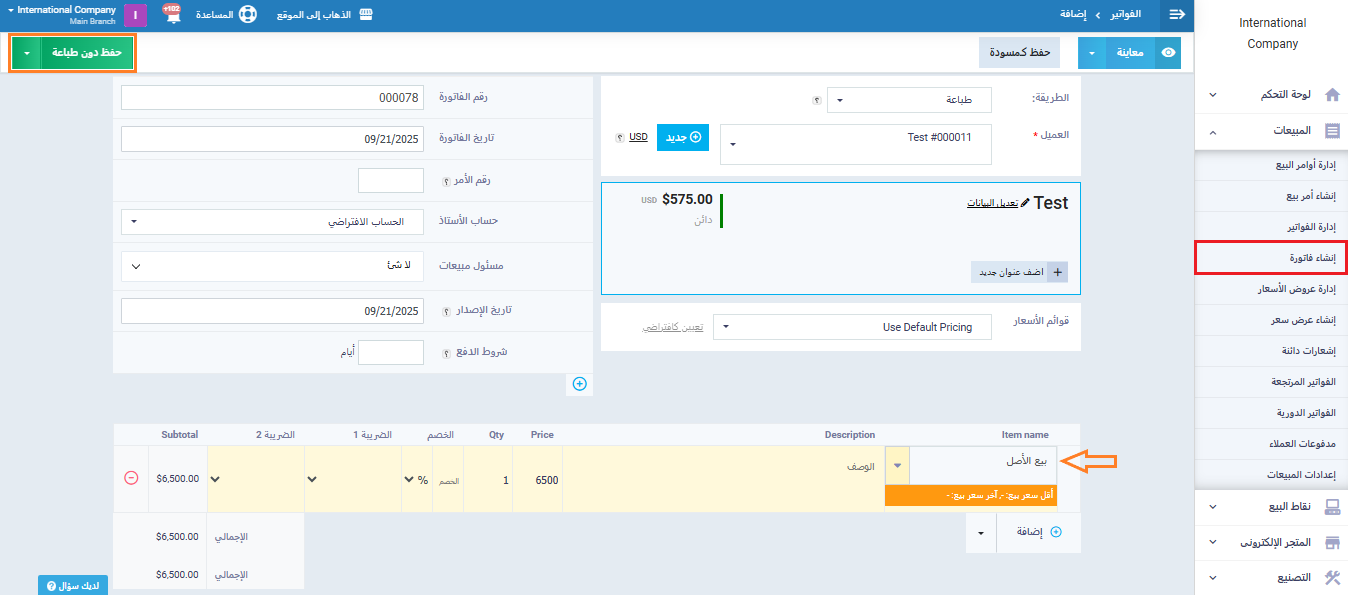Open Manage Invoices in sidebar
The width and height of the screenshot is (1348, 595).
(x=1271, y=227)
